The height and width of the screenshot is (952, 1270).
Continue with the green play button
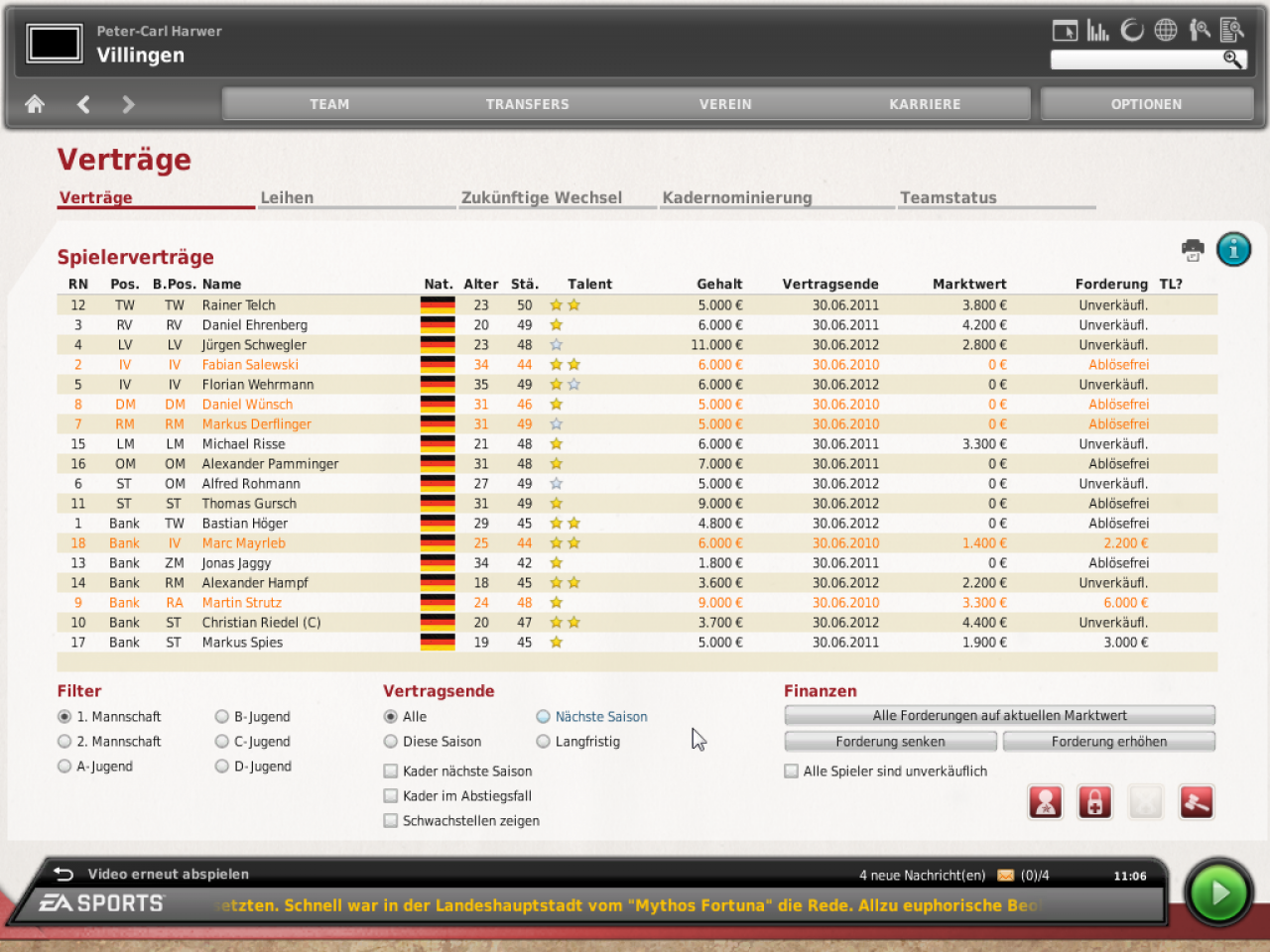tap(1218, 893)
